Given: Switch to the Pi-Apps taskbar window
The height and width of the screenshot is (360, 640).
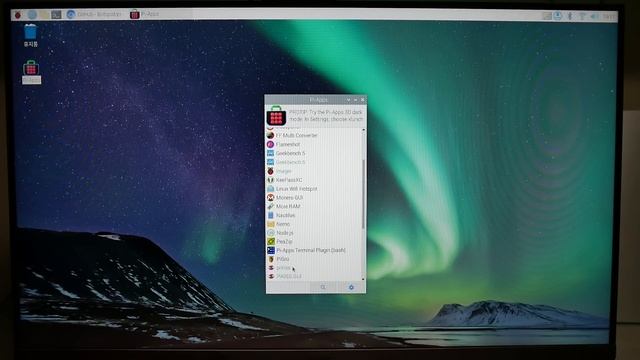Looking at the screenshot, I should [x=145, y=14].
